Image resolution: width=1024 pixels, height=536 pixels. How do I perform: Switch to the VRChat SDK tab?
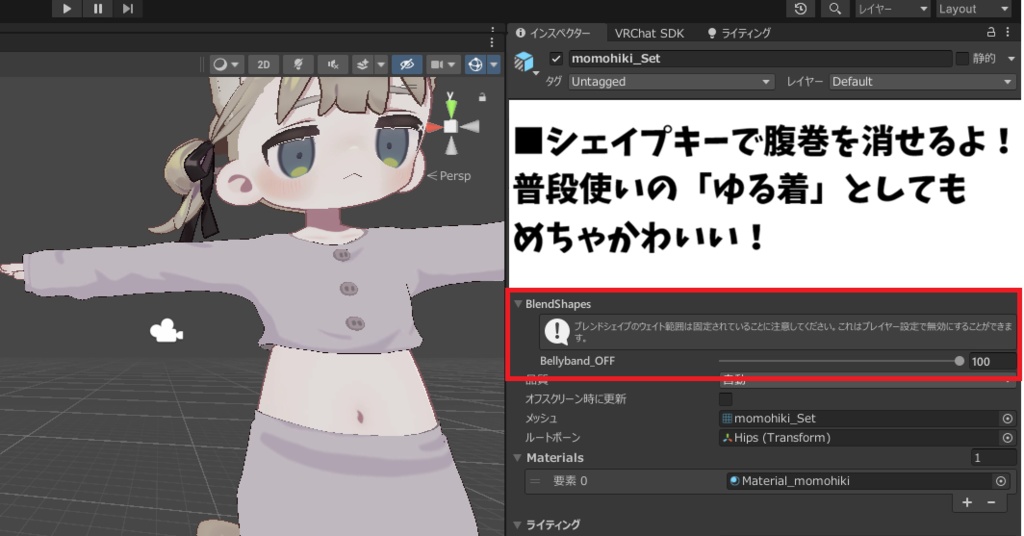click(649, 33)
